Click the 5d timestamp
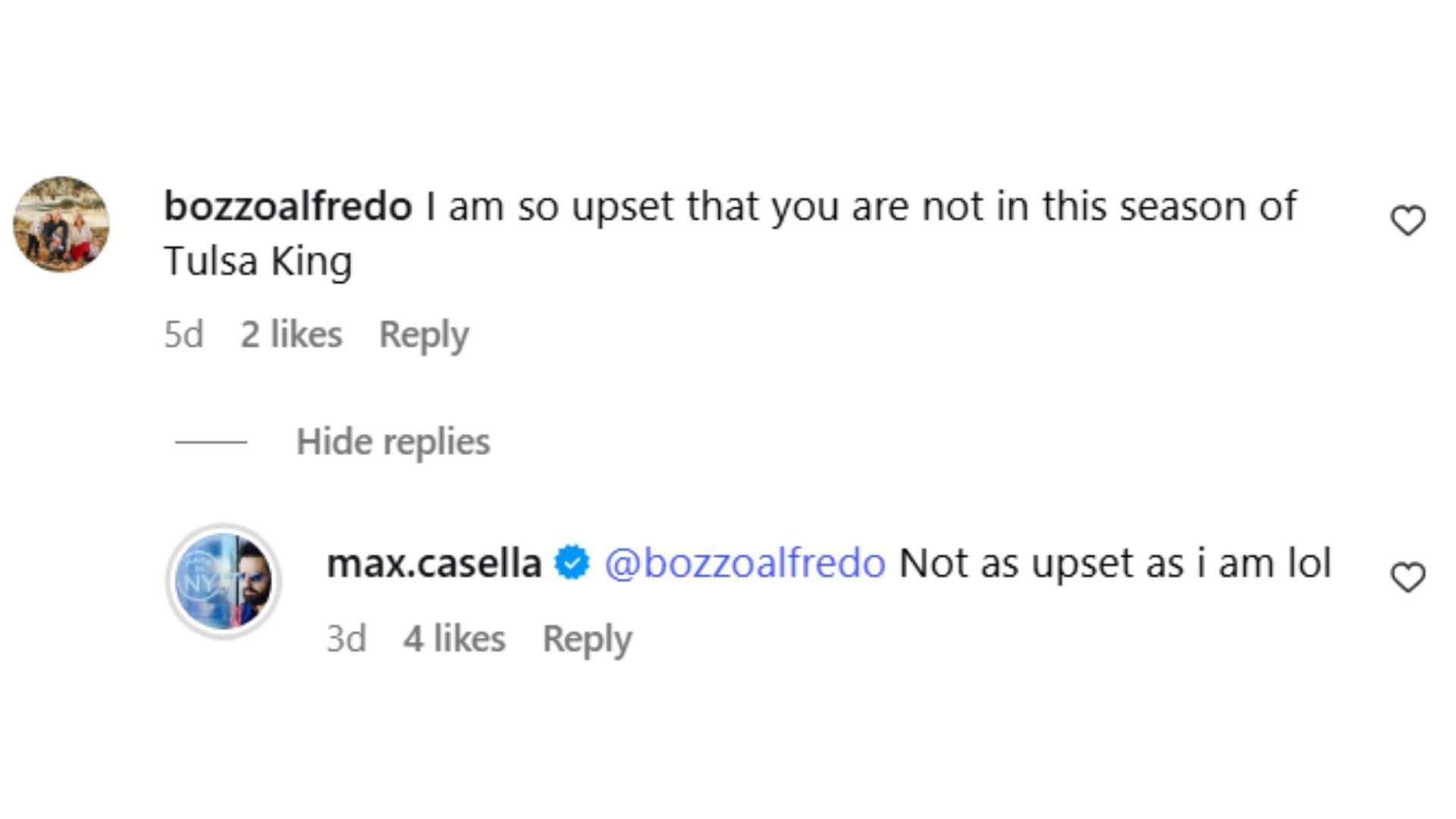This screenshot has width=1456, height=819. 184,334
